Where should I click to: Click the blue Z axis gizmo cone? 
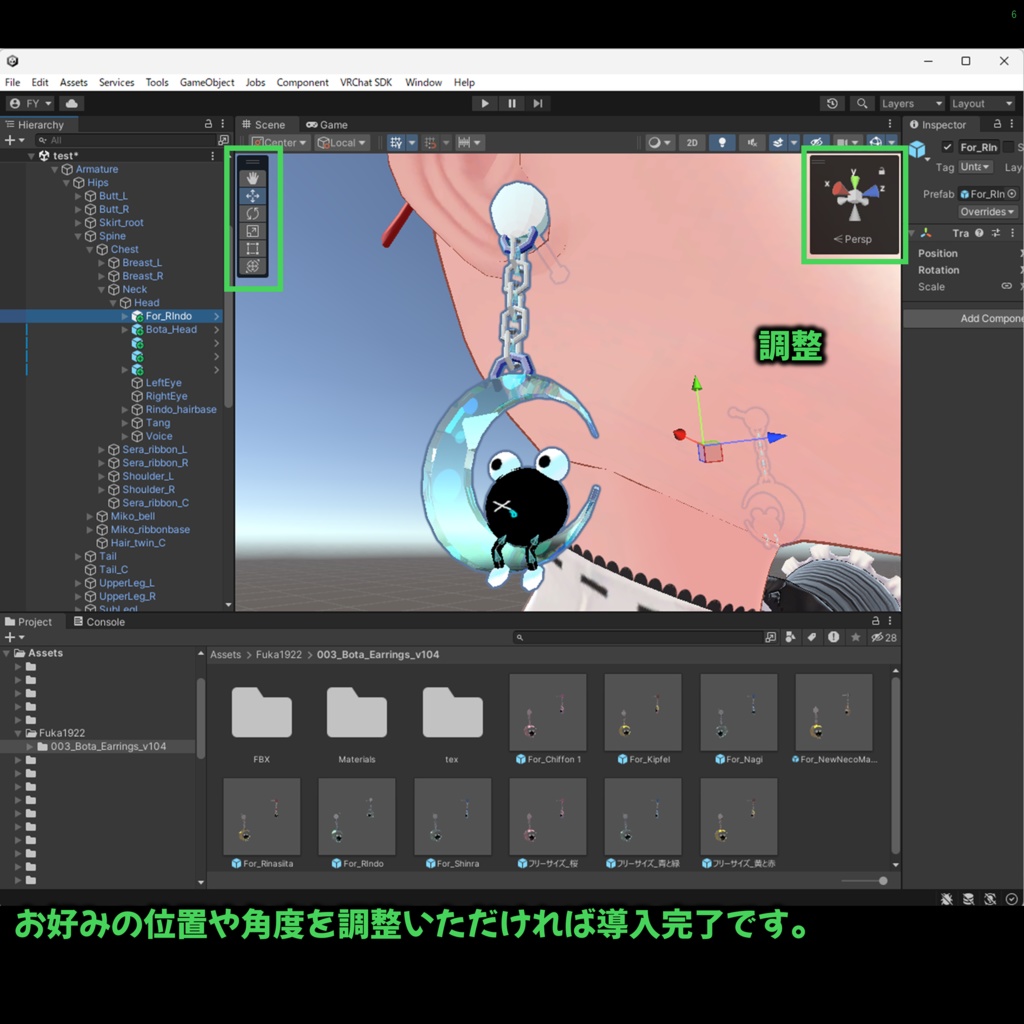pos(872,193)
